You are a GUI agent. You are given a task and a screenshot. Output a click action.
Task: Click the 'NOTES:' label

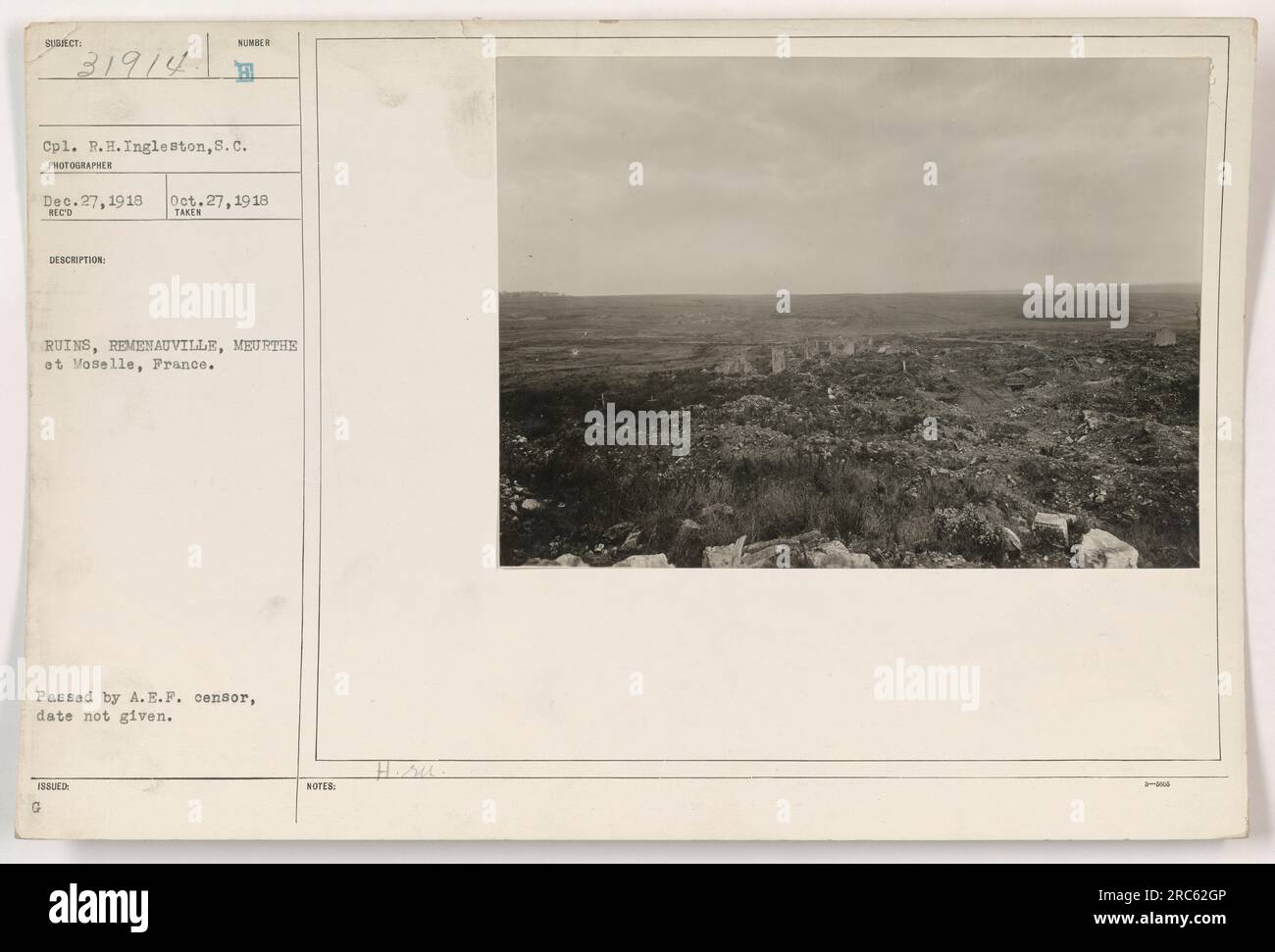(321, 786)
